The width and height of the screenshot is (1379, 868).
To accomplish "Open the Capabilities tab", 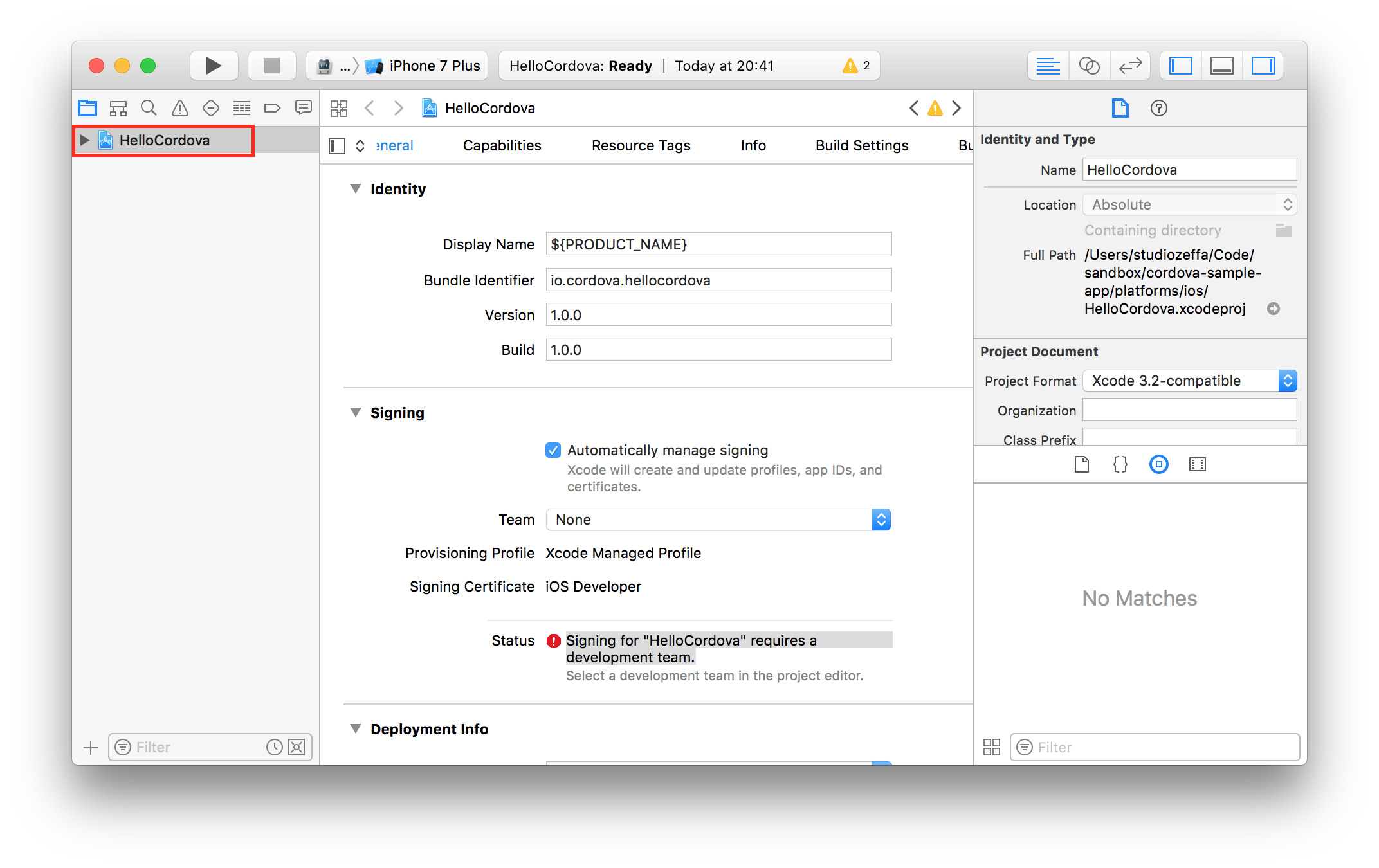I will (x=502, y=145).
